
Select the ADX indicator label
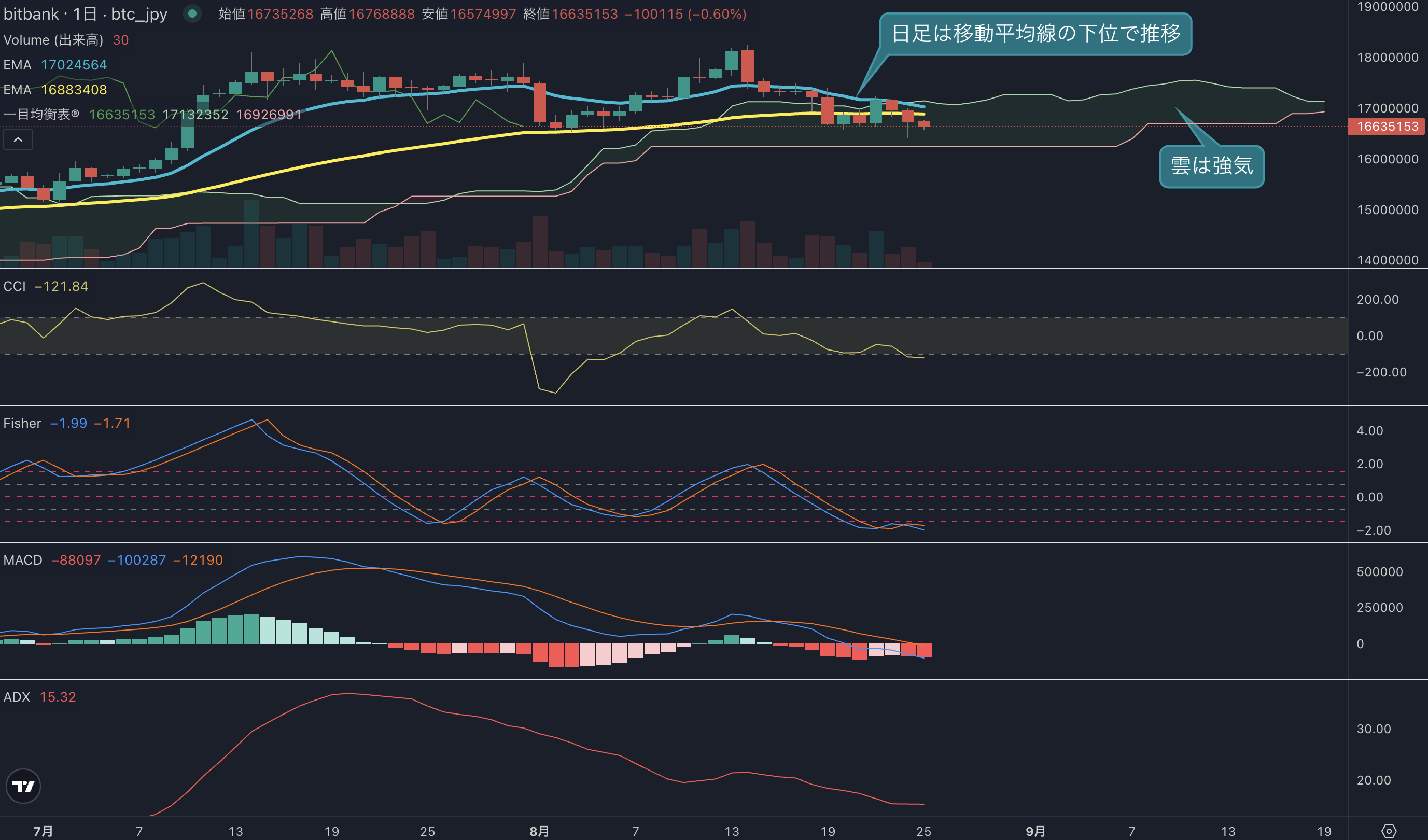point(17,696)
